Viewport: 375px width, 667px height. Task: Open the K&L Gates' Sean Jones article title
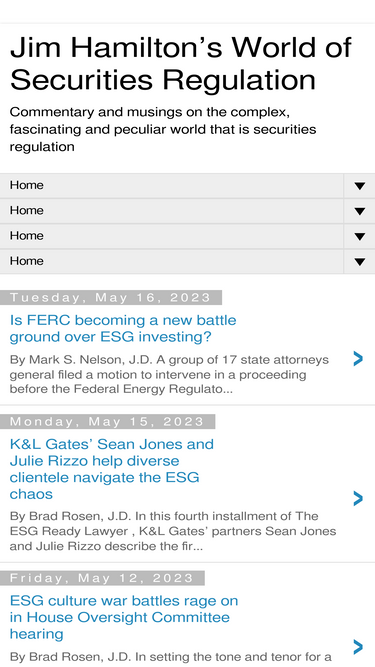(x=111, y=469)
